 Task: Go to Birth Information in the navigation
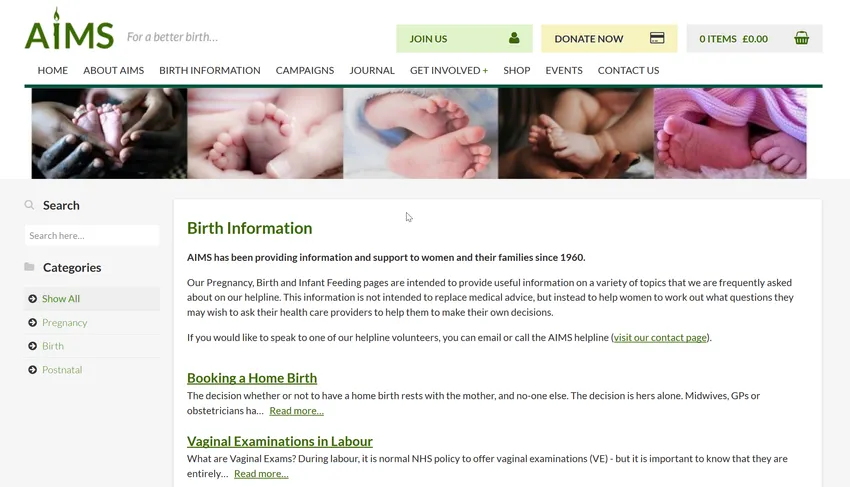[x=210, y=71]
